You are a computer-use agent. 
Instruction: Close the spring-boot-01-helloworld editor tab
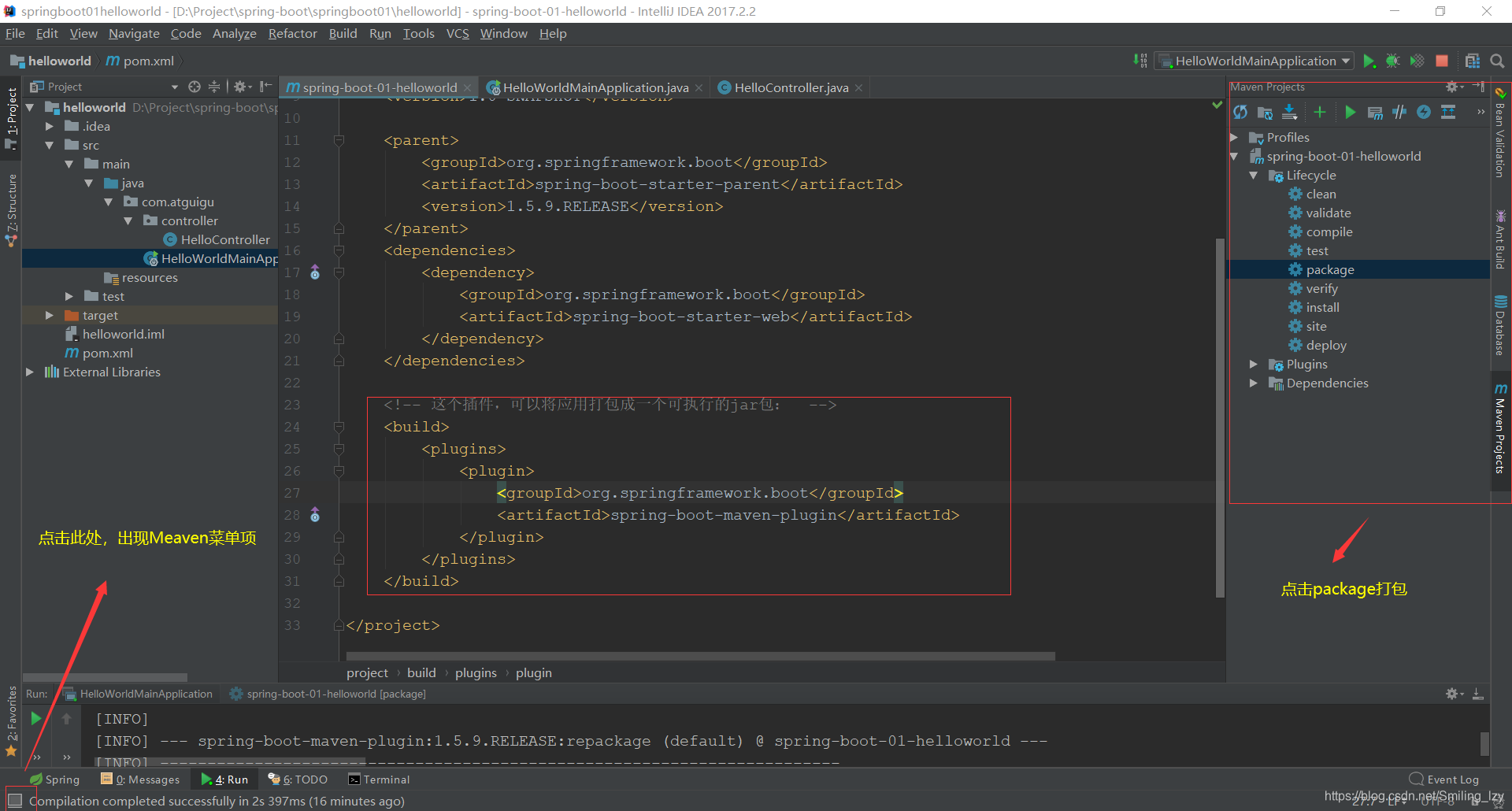tap(467, 87)
